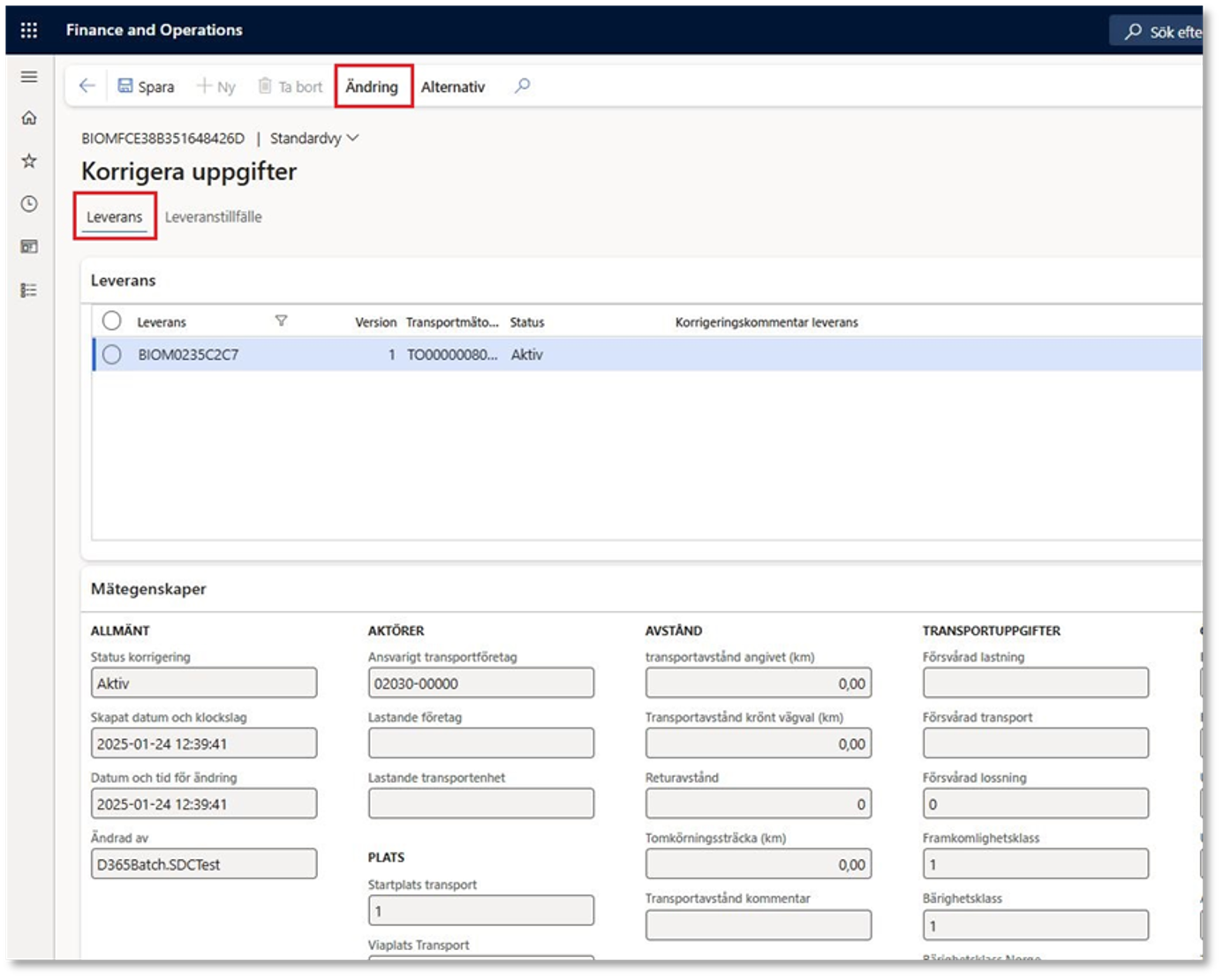
Task: Click Datum och tid för ändring field
Action: 204,803
